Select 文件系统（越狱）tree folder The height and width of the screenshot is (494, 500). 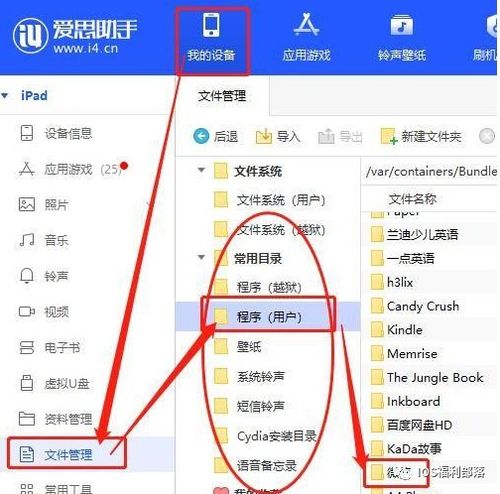(x=269, y=229)
